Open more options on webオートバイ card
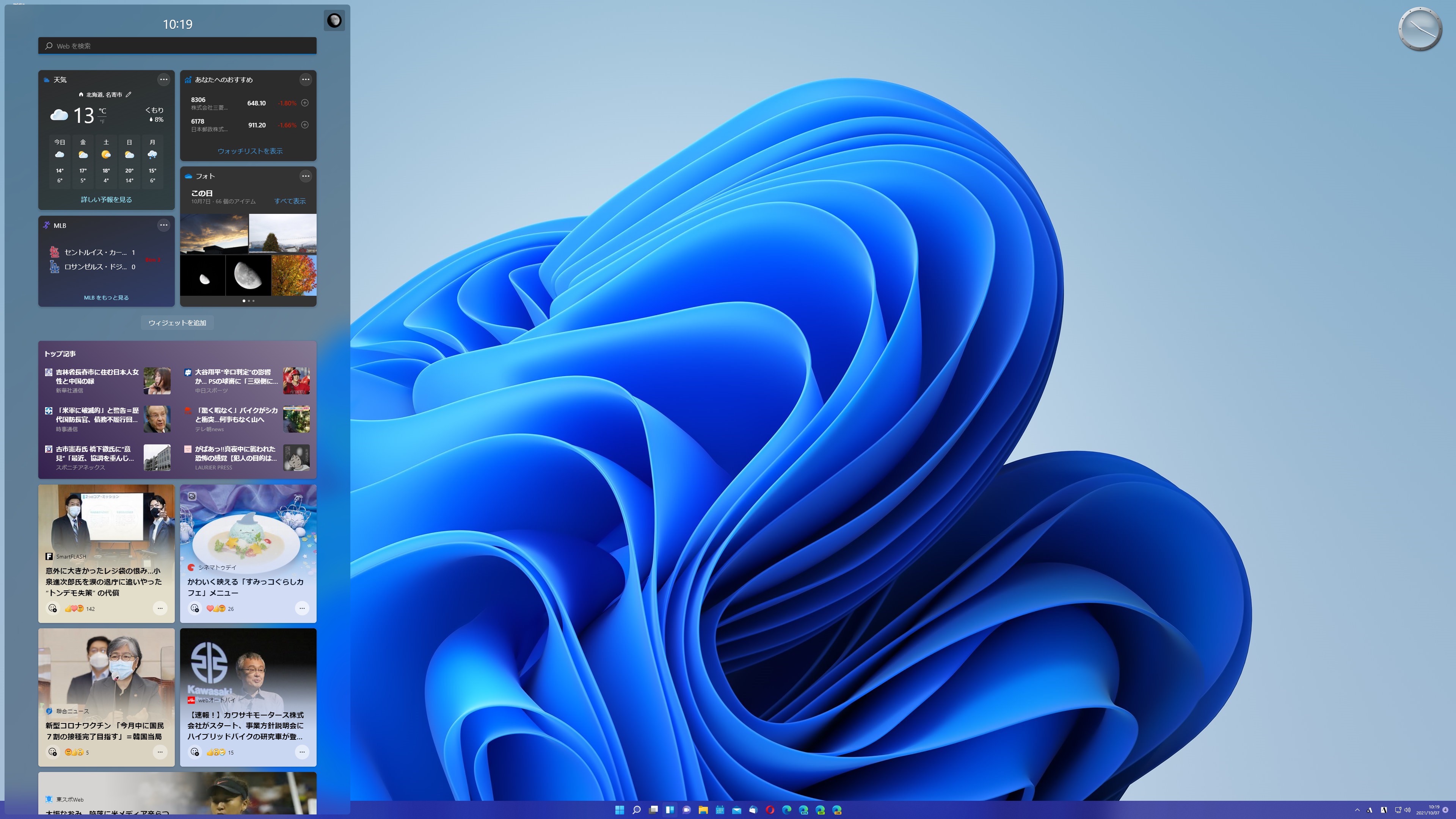The width and height of the screenshot is (1456, 819). pyautogui.click(x=302, y=752)
